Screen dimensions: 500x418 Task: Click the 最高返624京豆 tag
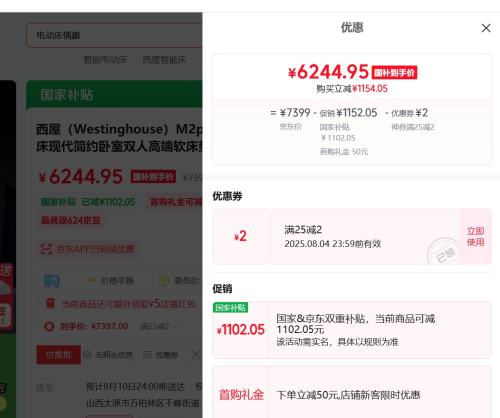point(70,220)
